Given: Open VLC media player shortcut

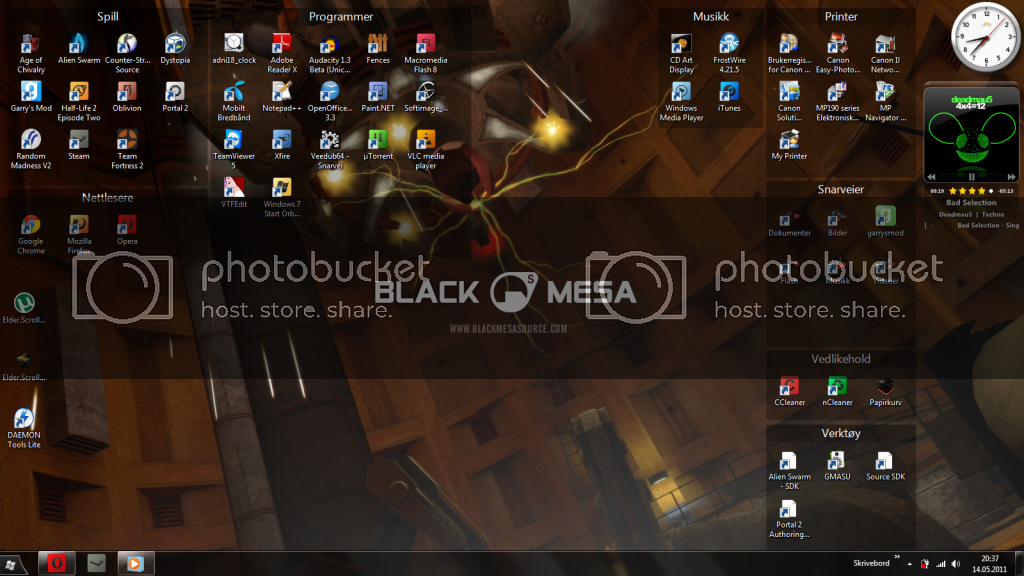Looking at the screenshot, I should 426,141.
